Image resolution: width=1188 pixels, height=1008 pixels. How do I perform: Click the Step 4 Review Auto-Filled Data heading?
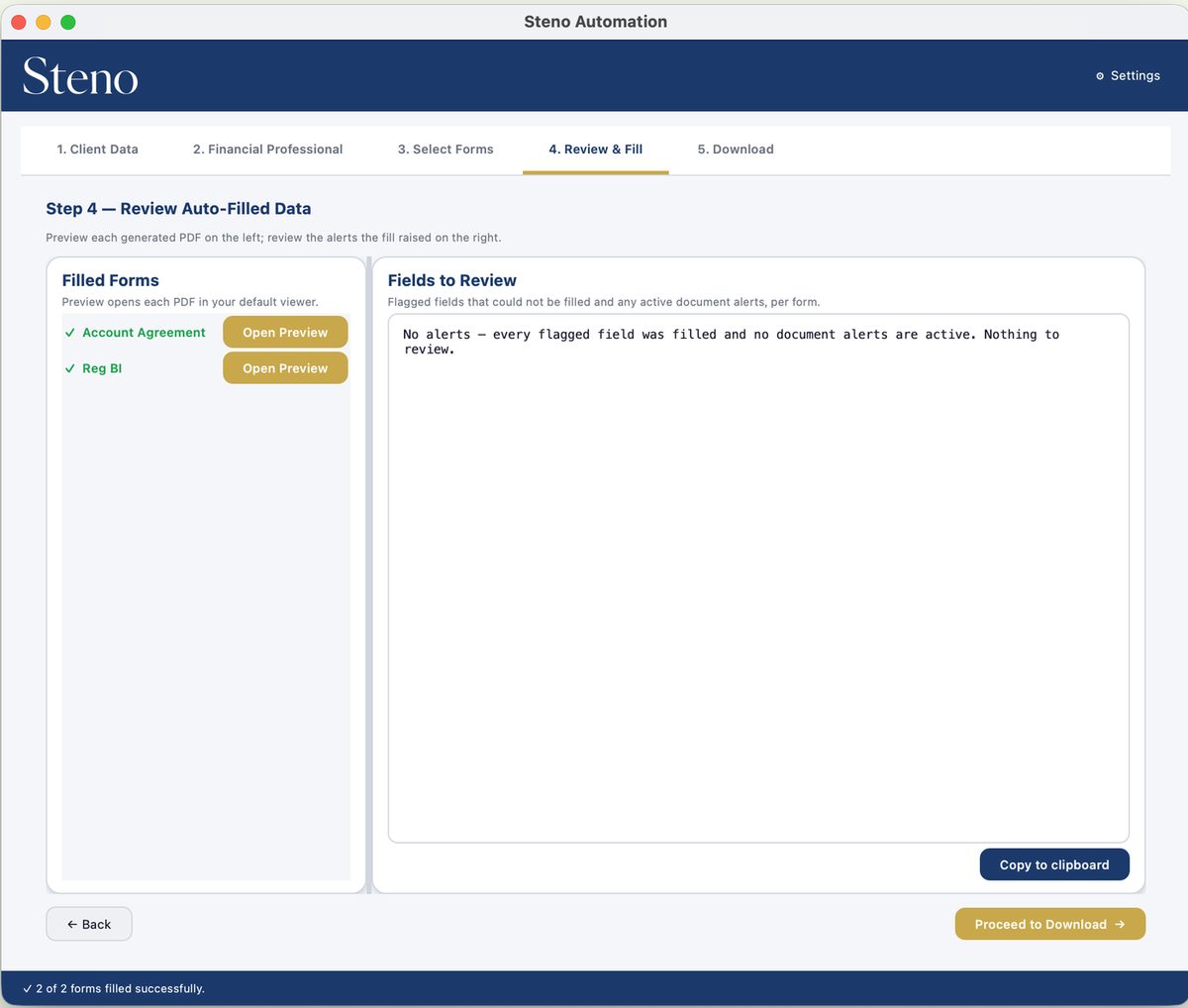[178, 209]
